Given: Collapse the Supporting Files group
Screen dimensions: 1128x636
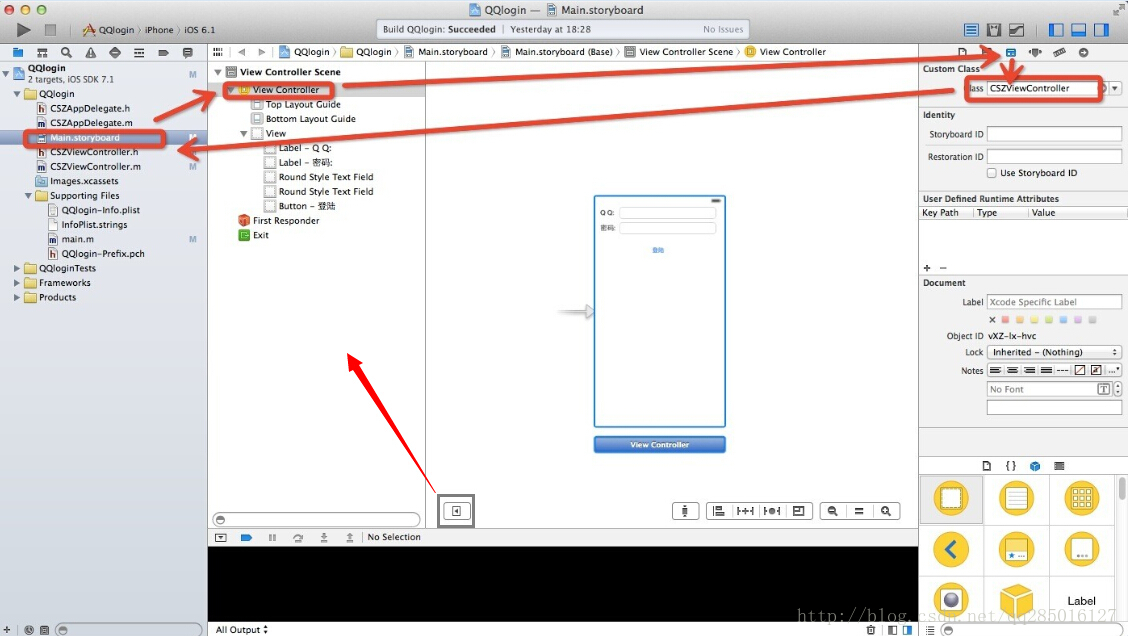Looking at the screenshot, I should point(29,196).
